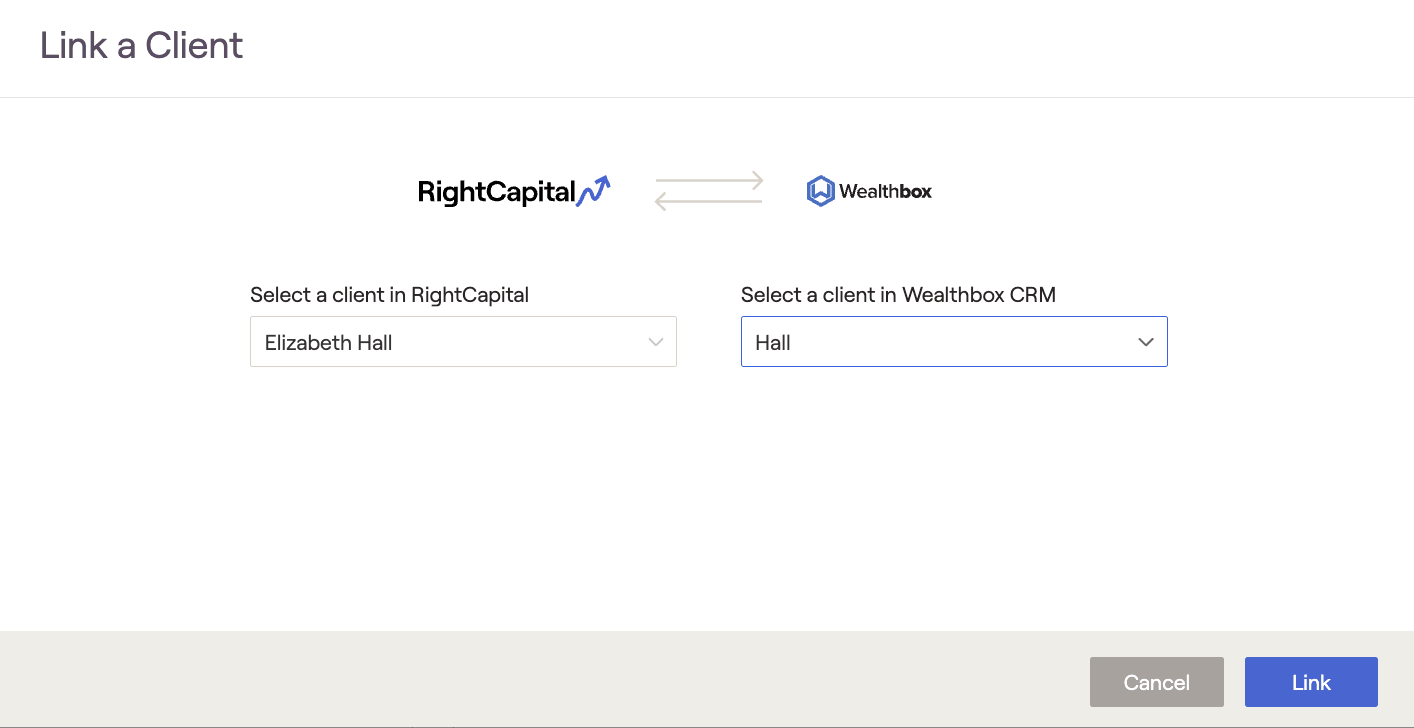Click the left-pointing sync arrow
The height and width of the screenshot is (728, 1414).
tap(709, 201)
